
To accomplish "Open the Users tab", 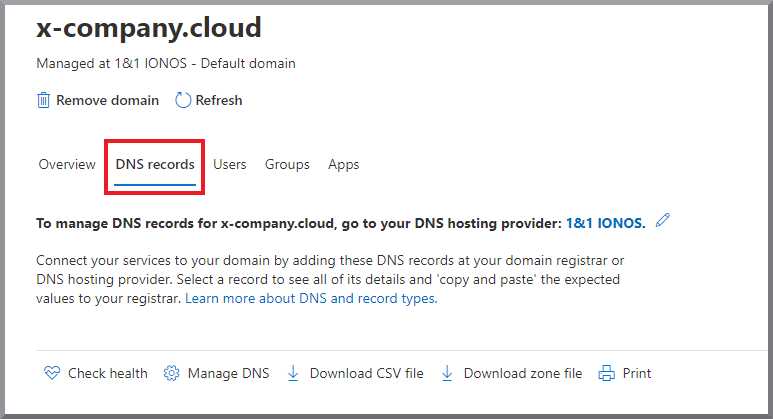I will (x=230, y=164).
